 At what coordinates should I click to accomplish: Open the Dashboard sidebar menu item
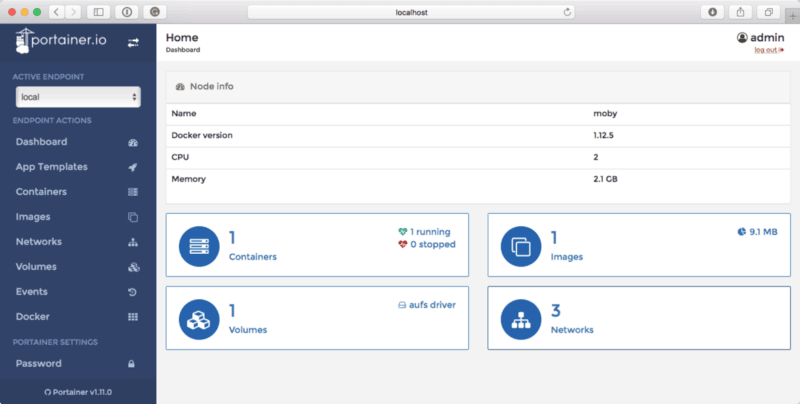point(41,142)
